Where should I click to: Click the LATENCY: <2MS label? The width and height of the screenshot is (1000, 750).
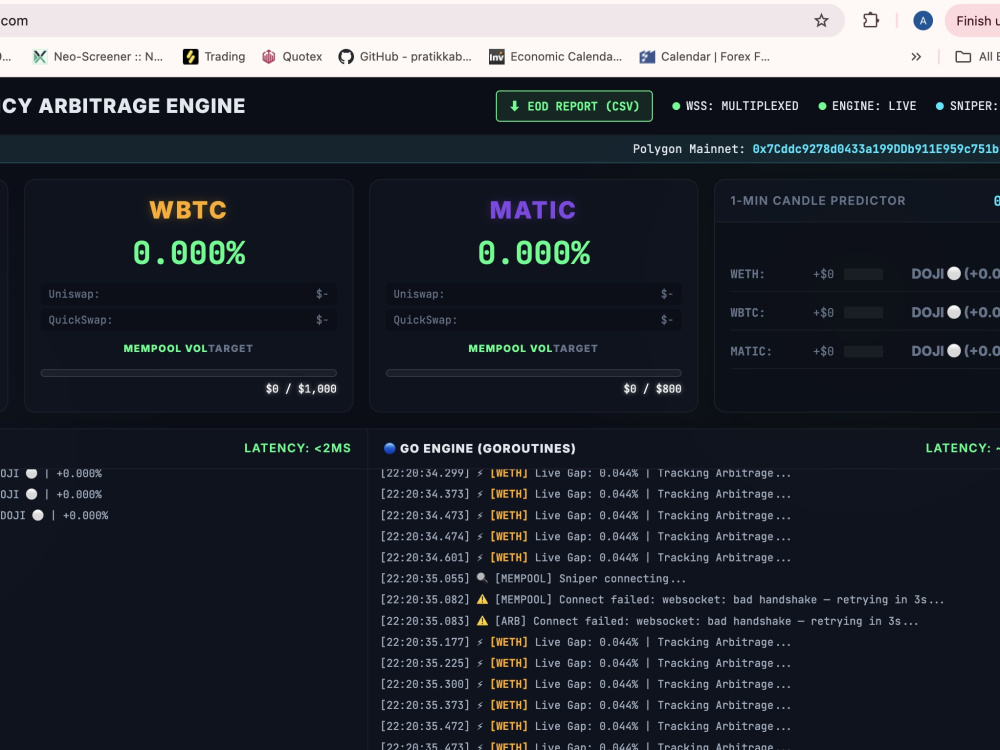[298, 448]
